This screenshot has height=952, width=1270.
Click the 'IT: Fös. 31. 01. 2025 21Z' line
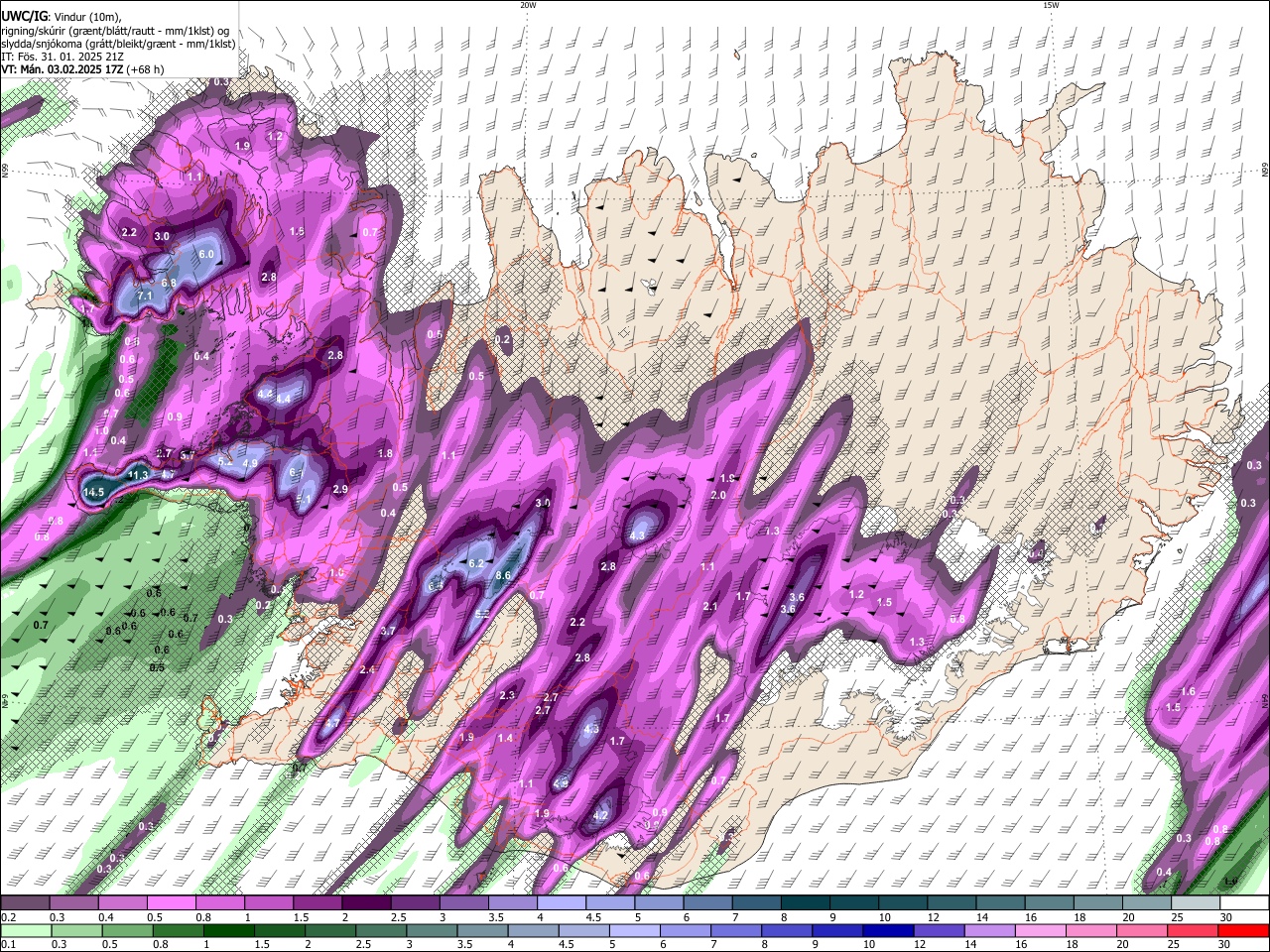(62, 57)
